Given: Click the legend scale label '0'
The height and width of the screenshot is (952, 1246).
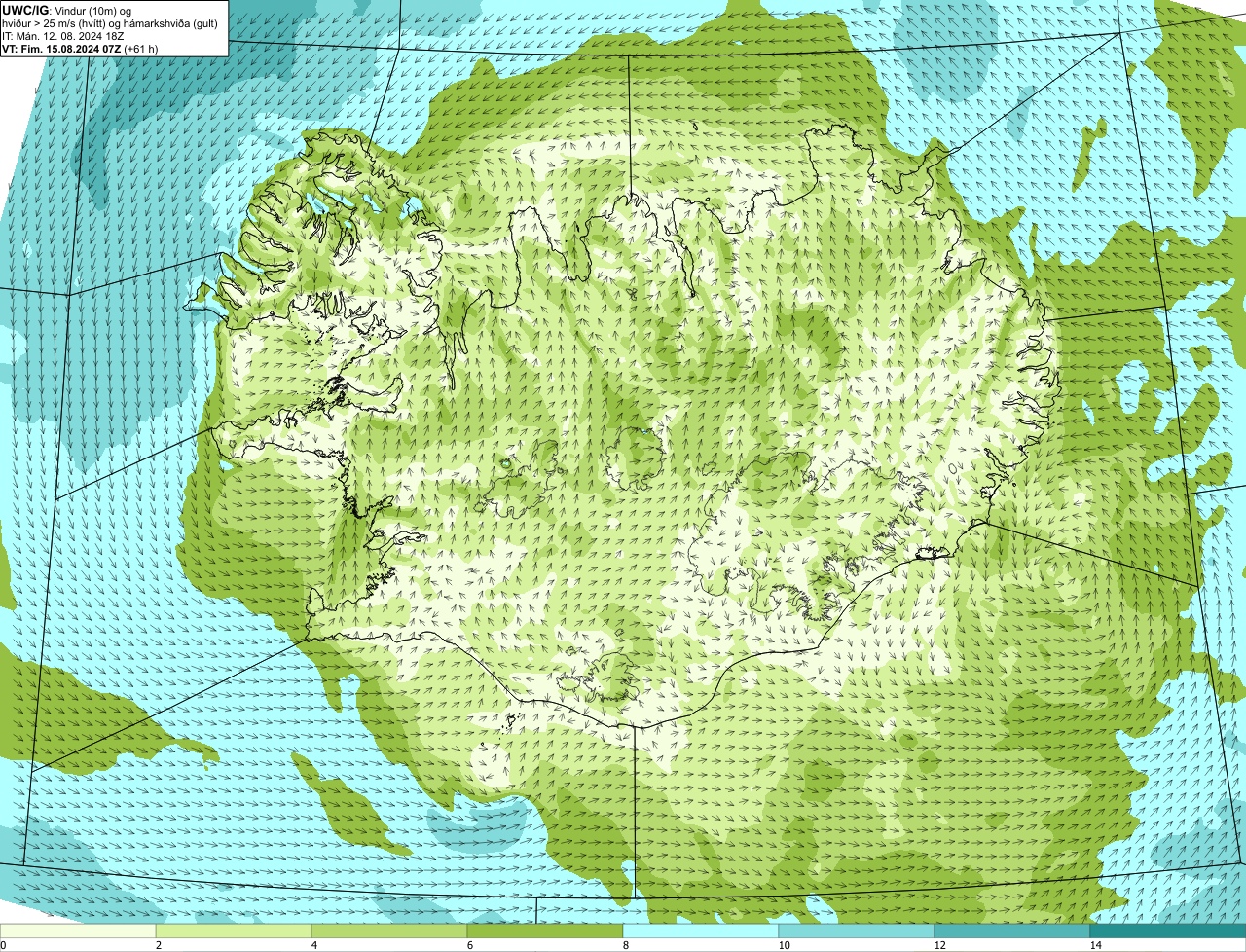Looking at the screenshot, I should click(x=3, y=945).
